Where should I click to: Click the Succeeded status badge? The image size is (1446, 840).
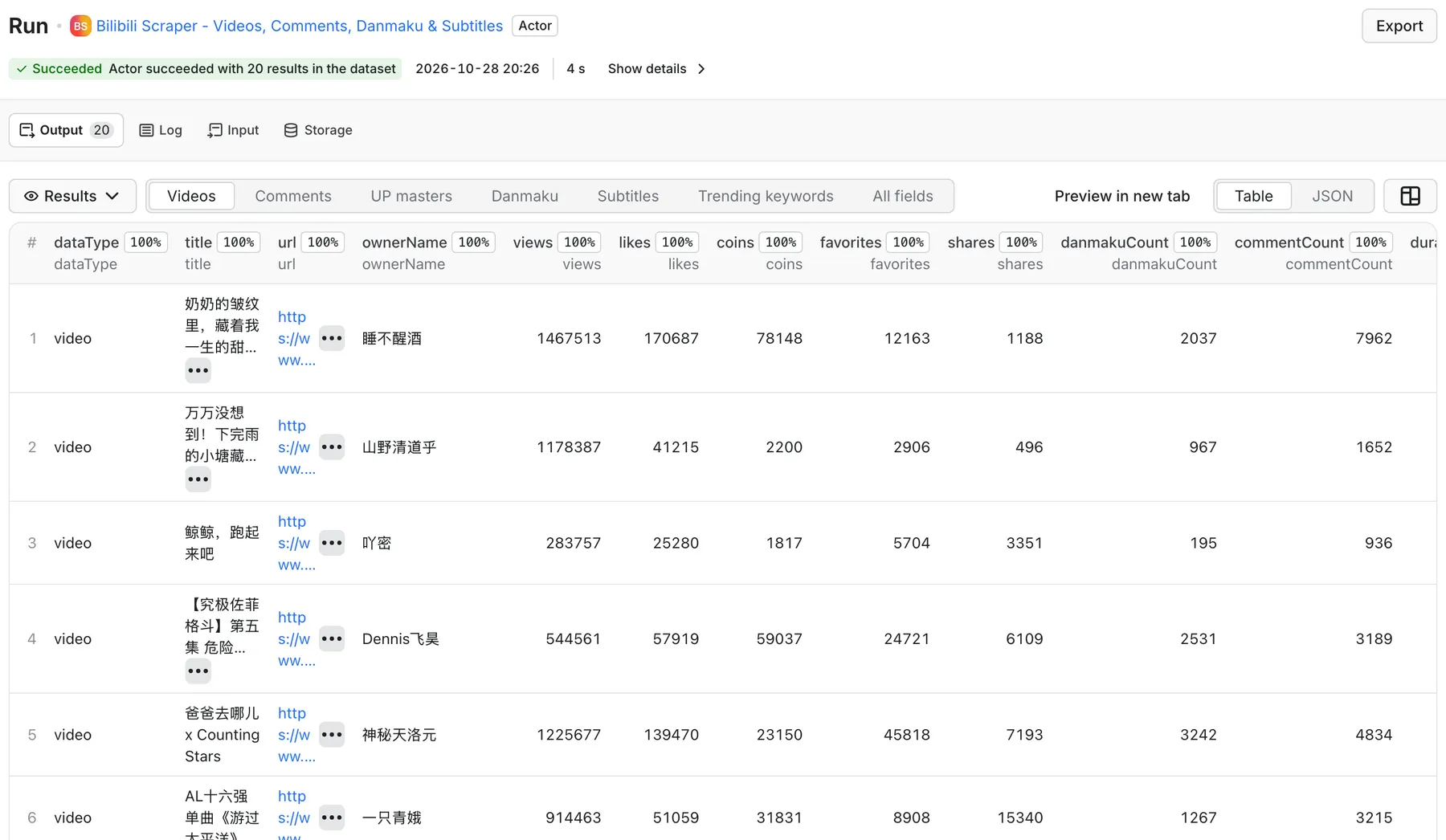[205, 69]
